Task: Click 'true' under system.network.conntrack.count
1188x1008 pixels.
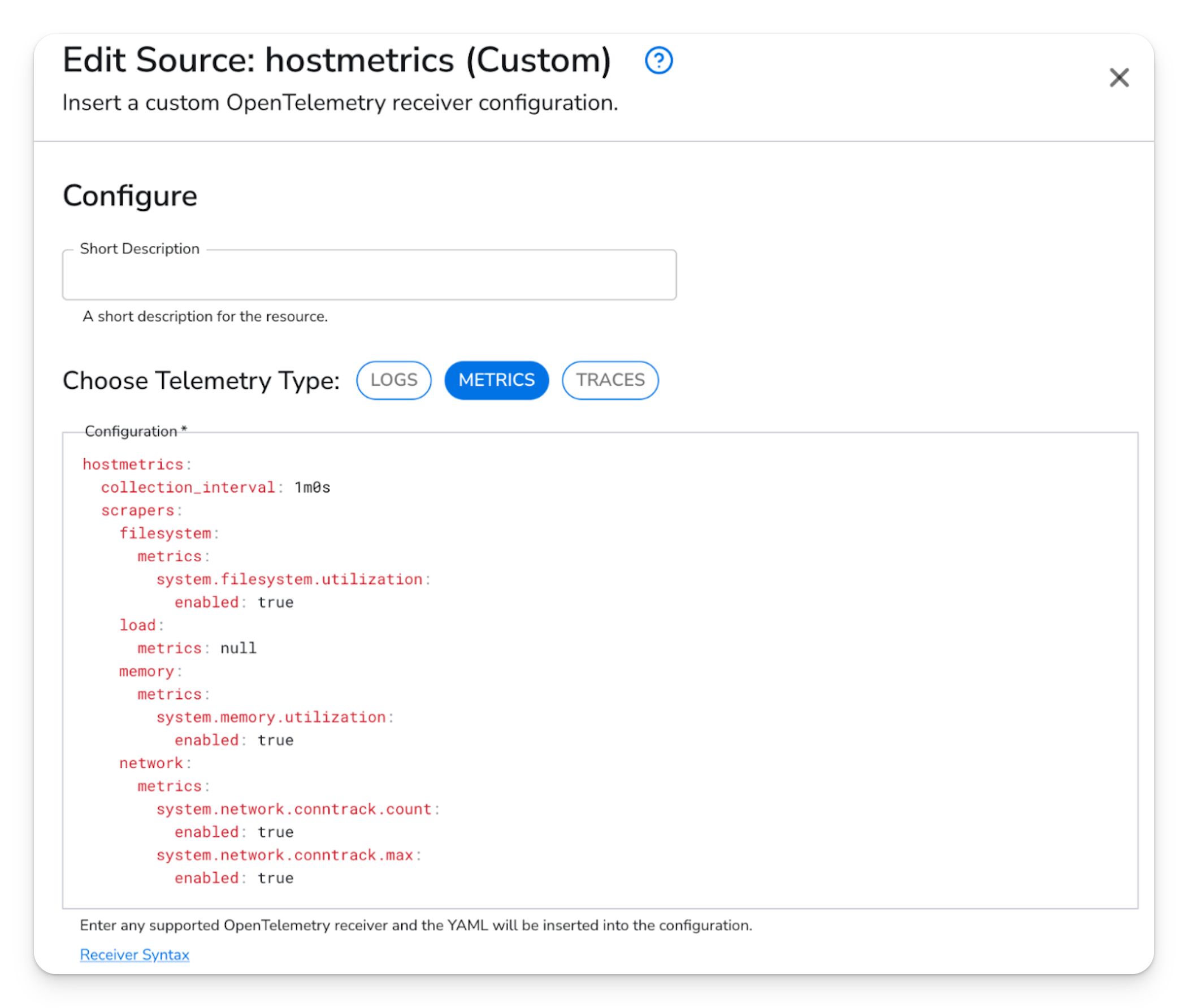Action: [275, 832]
